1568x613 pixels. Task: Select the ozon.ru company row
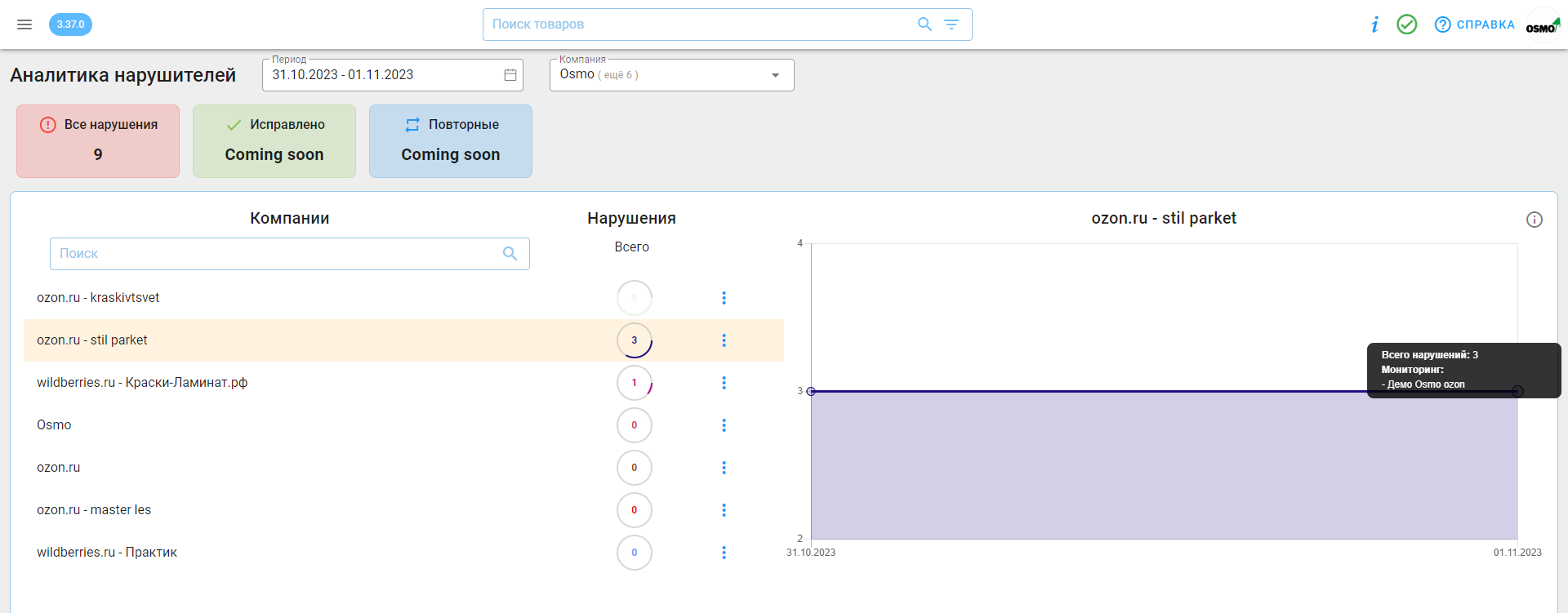[x=403, y=468]
